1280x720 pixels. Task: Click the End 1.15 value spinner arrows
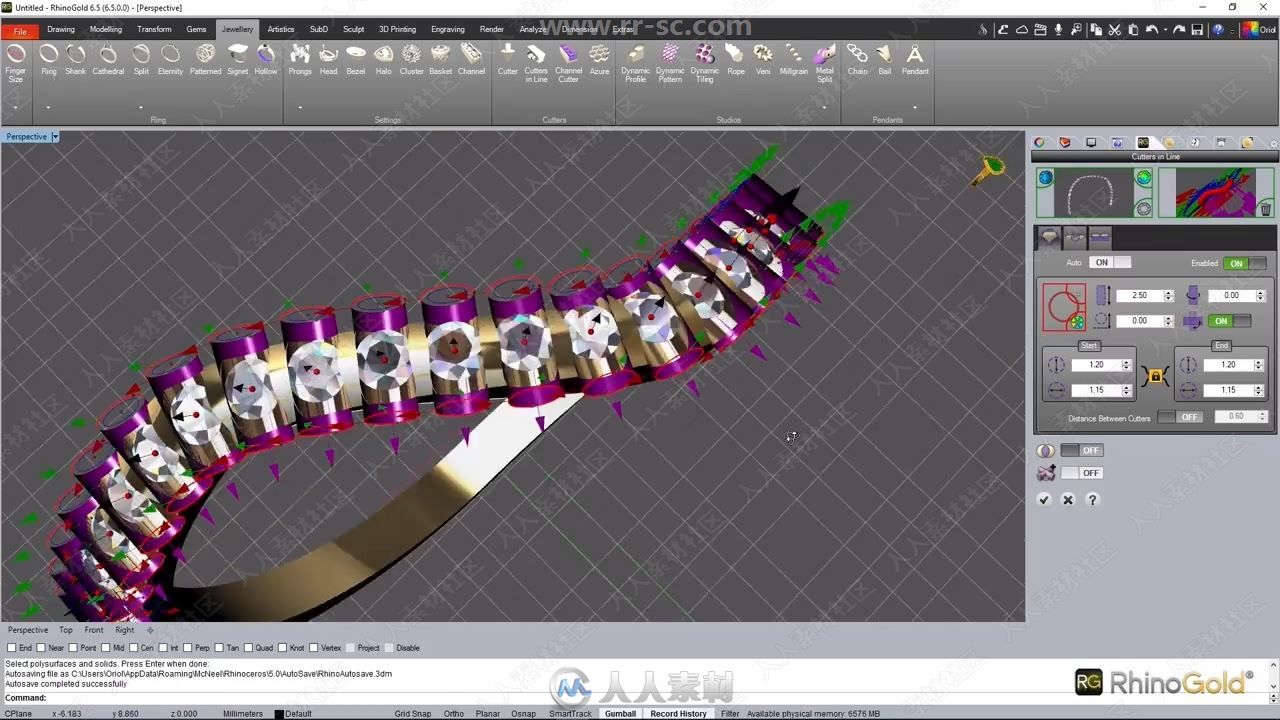tap(1258, 390)
